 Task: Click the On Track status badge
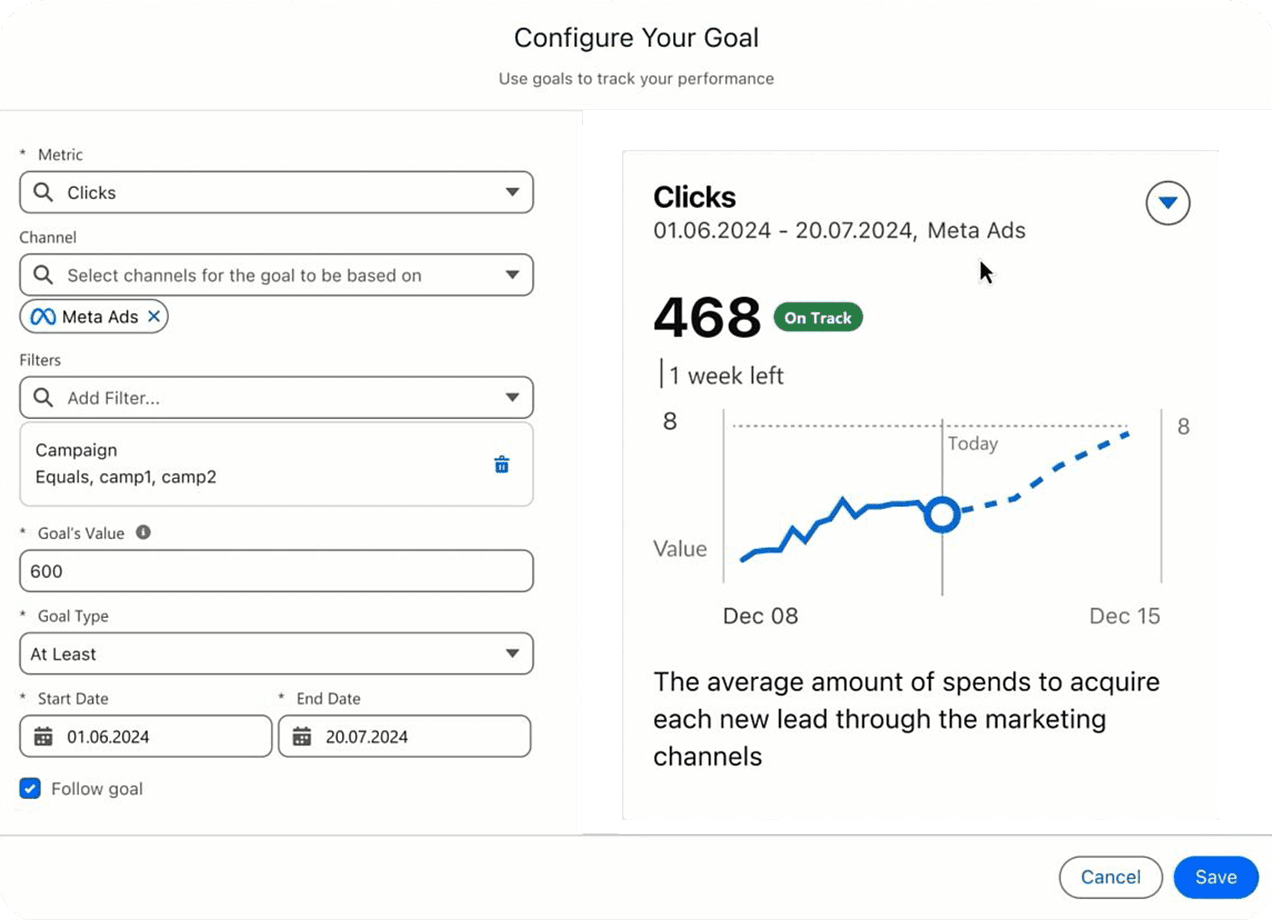point(818,318)
